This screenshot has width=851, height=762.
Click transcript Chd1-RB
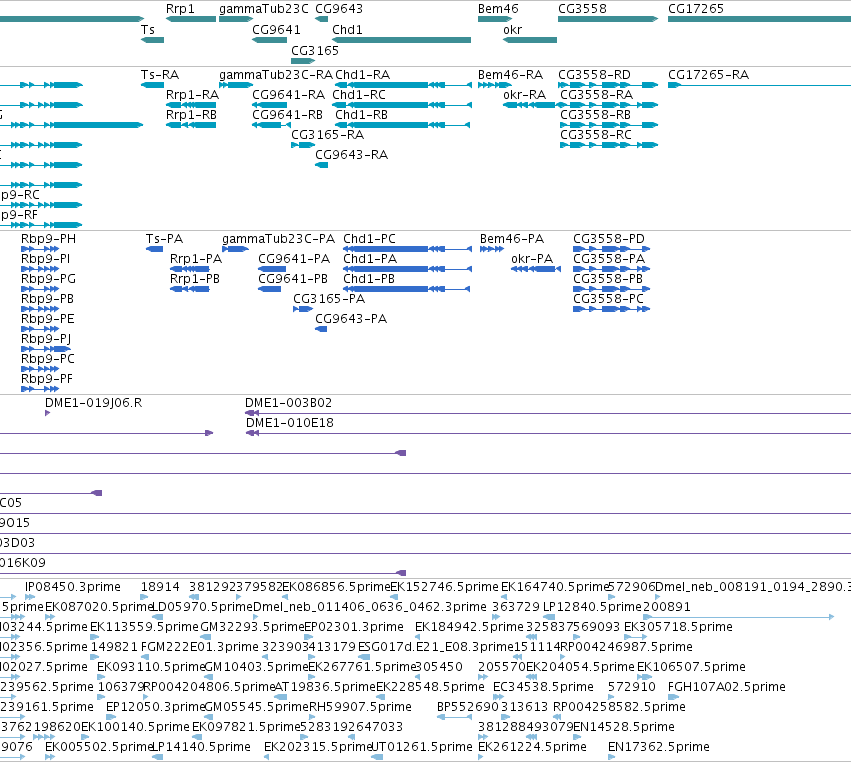403,125
